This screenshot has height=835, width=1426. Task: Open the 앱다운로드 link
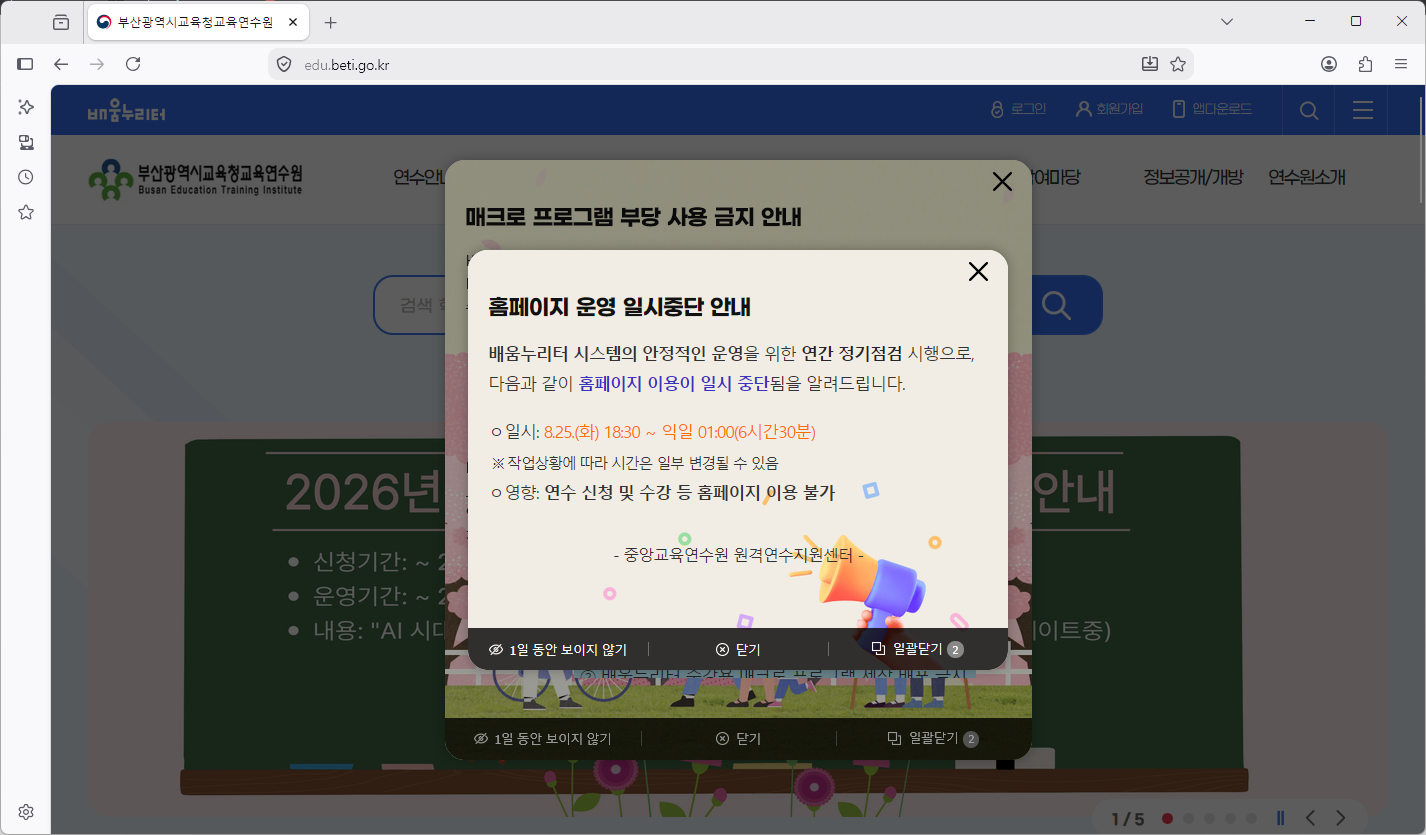click(x=1212, y=109)
